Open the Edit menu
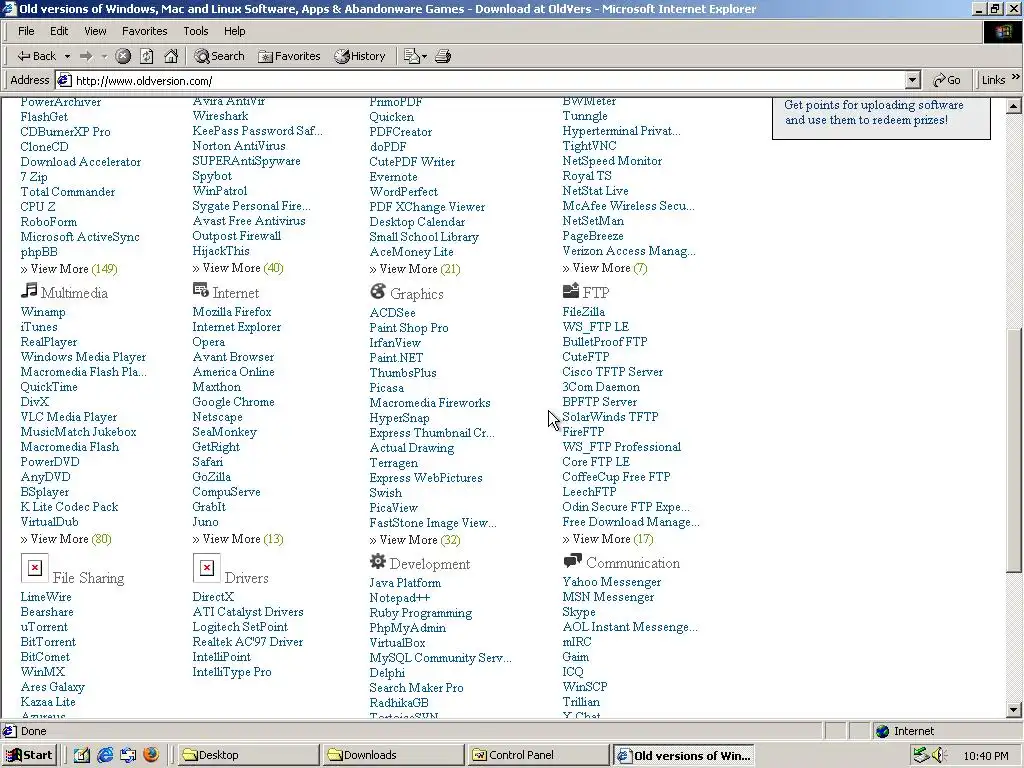 (59, 31)
